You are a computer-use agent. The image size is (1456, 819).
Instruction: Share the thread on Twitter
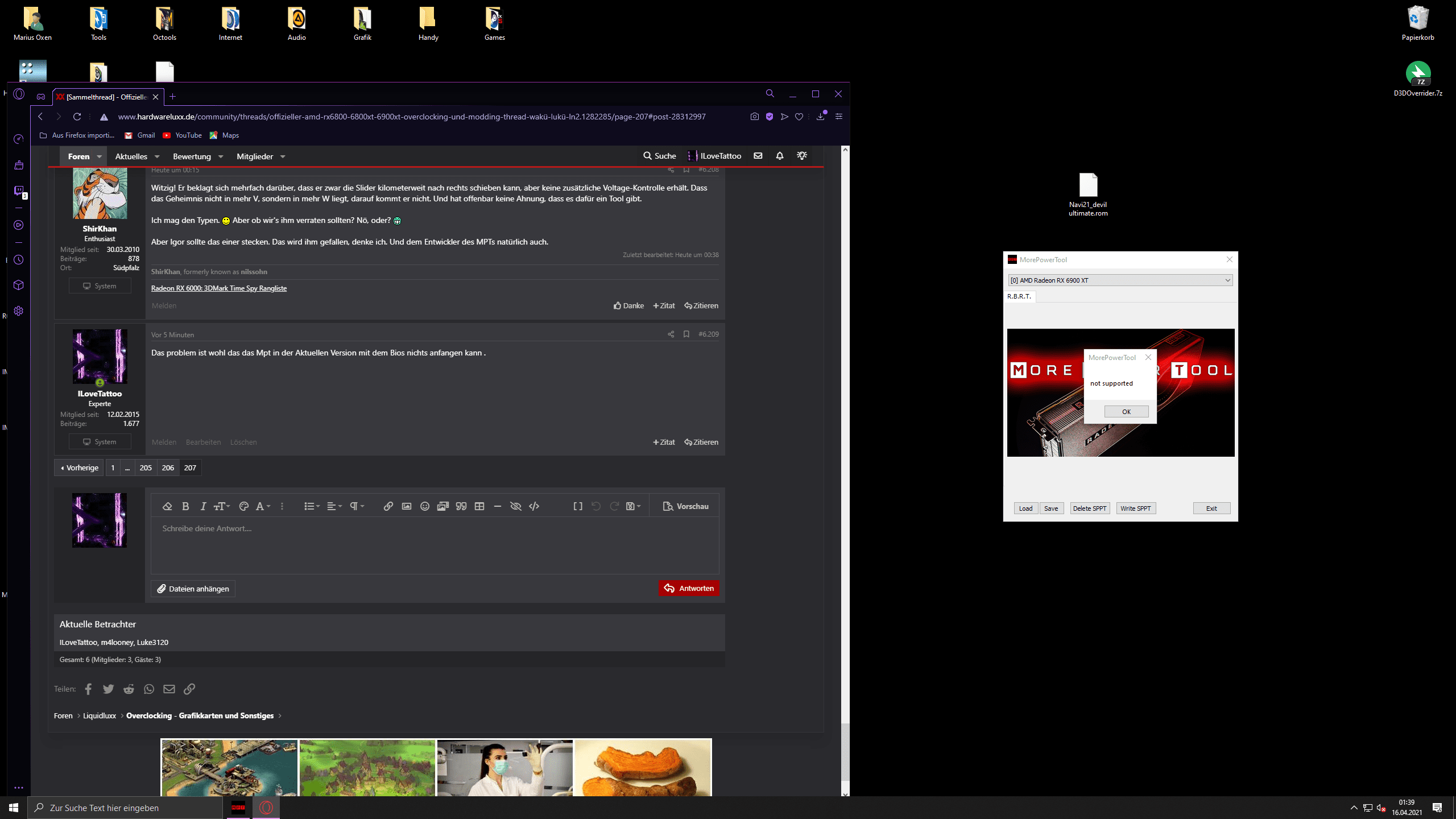108,689
